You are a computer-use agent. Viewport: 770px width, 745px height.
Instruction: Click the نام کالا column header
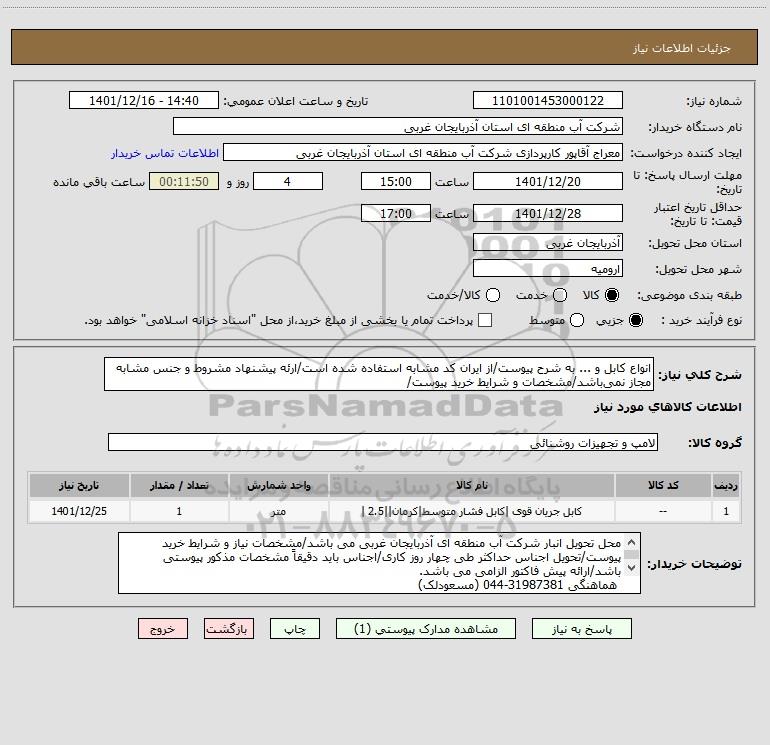tap(471, 485)
